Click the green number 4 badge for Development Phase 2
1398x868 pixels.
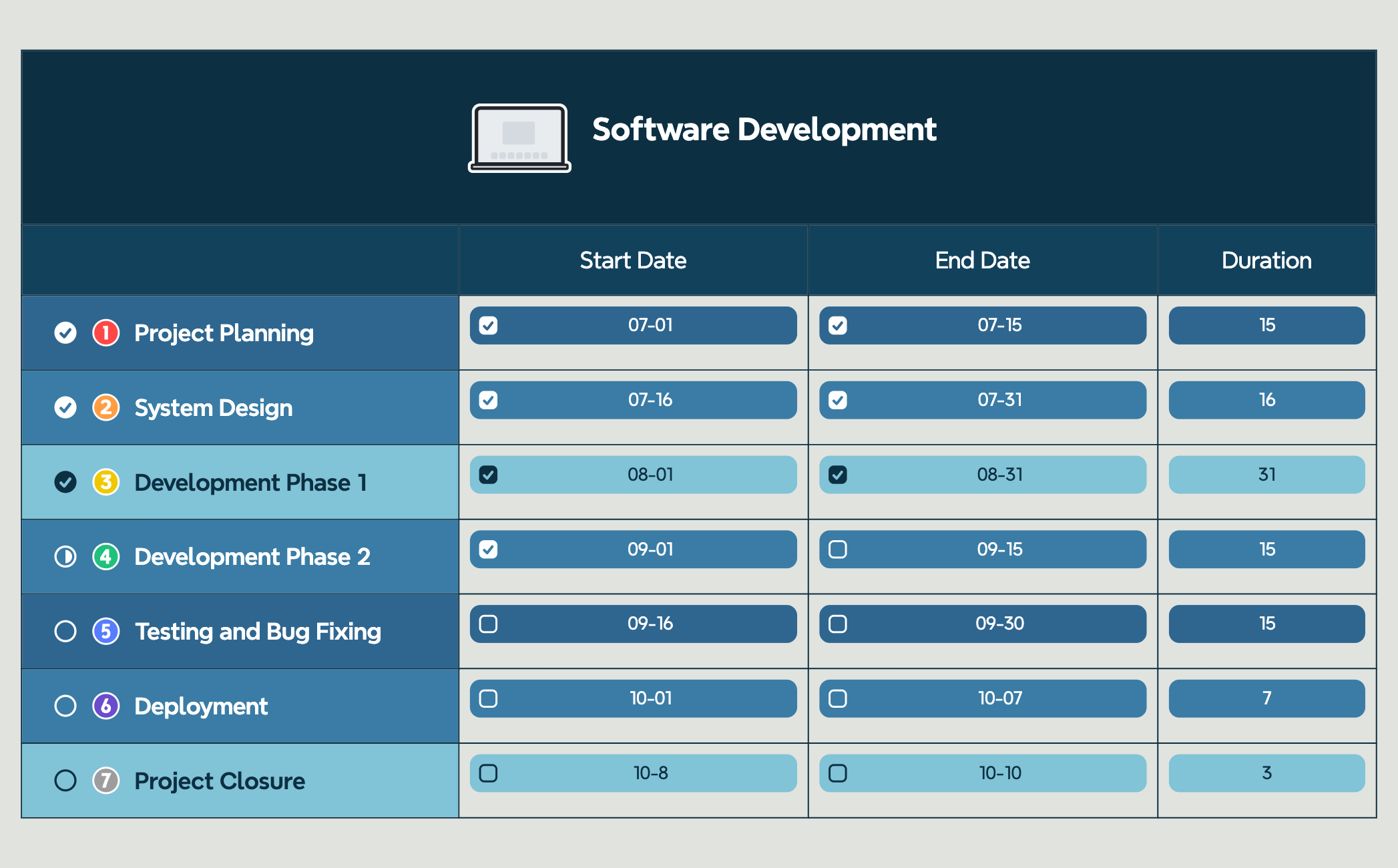pyautogui.click(x=105, y=557)
